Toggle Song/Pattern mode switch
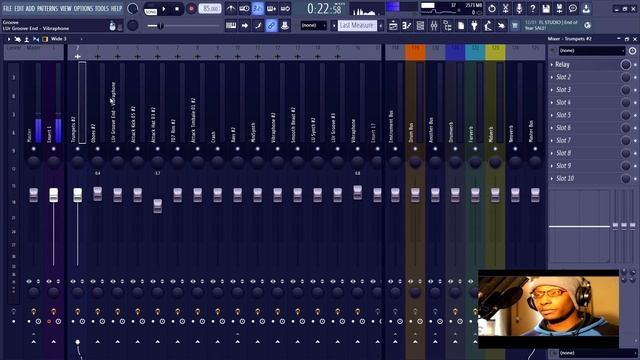Image resolution: width=640 pixels, height=360 pixels. pyautogui.click(x=151, y=9)
